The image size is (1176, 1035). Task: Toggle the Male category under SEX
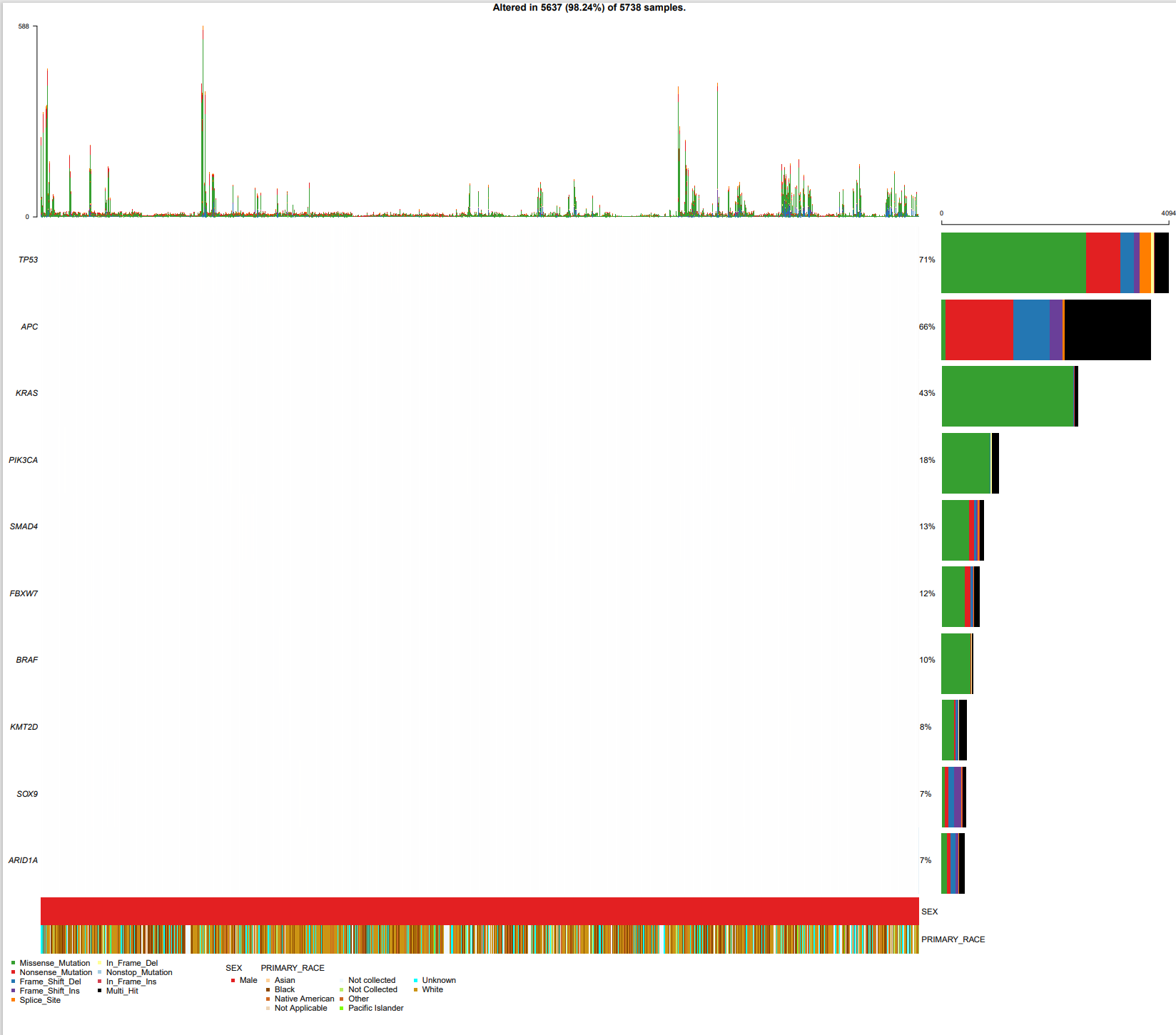tap(233, 980)
